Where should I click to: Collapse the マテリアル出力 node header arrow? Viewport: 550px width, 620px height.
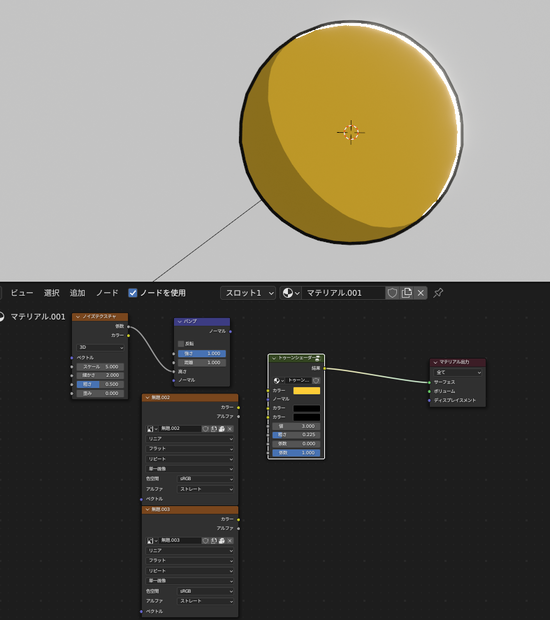click(x=435, y=362)
